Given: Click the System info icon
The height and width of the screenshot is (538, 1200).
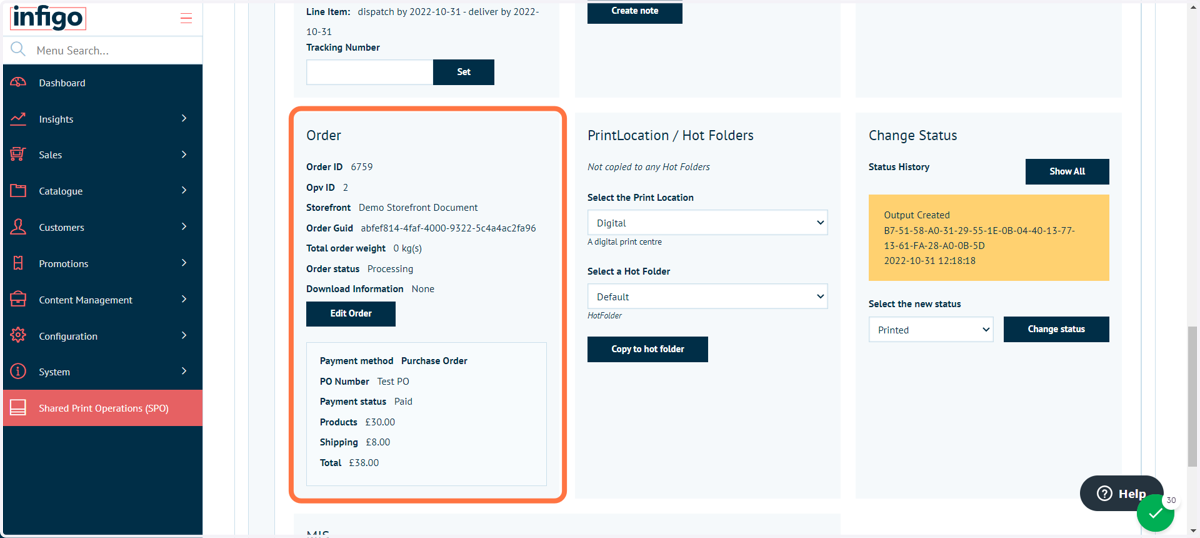Looking at the screenshot, I should (18, 371).
